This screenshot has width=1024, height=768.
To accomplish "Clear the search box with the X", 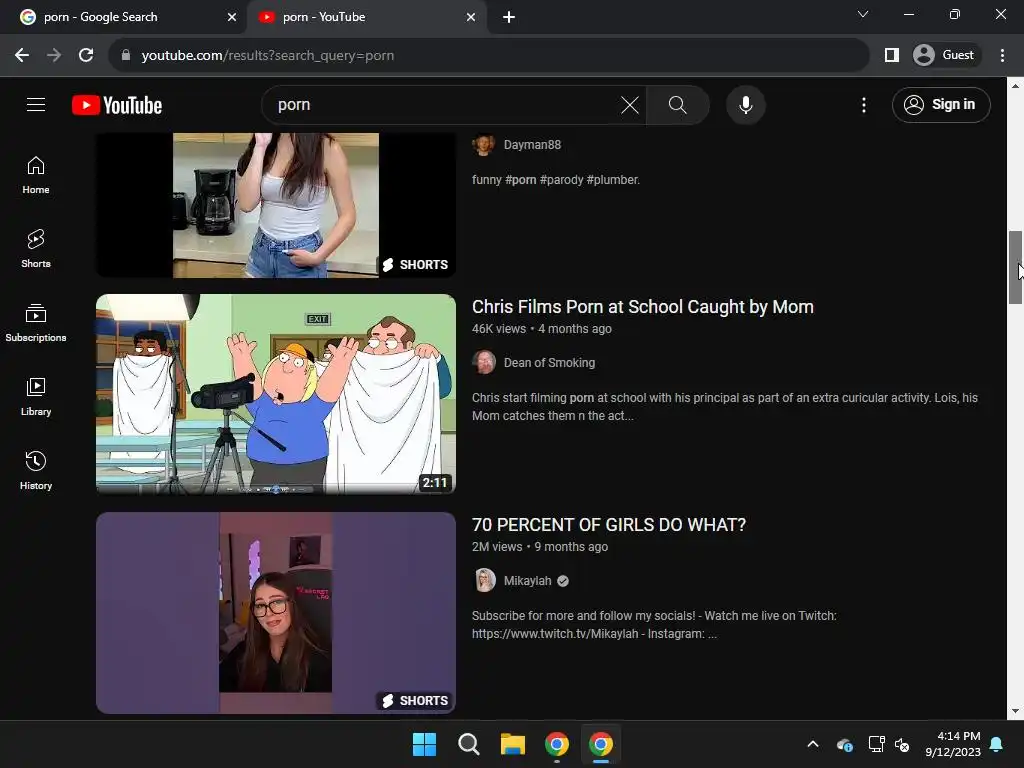I will 630,105.
